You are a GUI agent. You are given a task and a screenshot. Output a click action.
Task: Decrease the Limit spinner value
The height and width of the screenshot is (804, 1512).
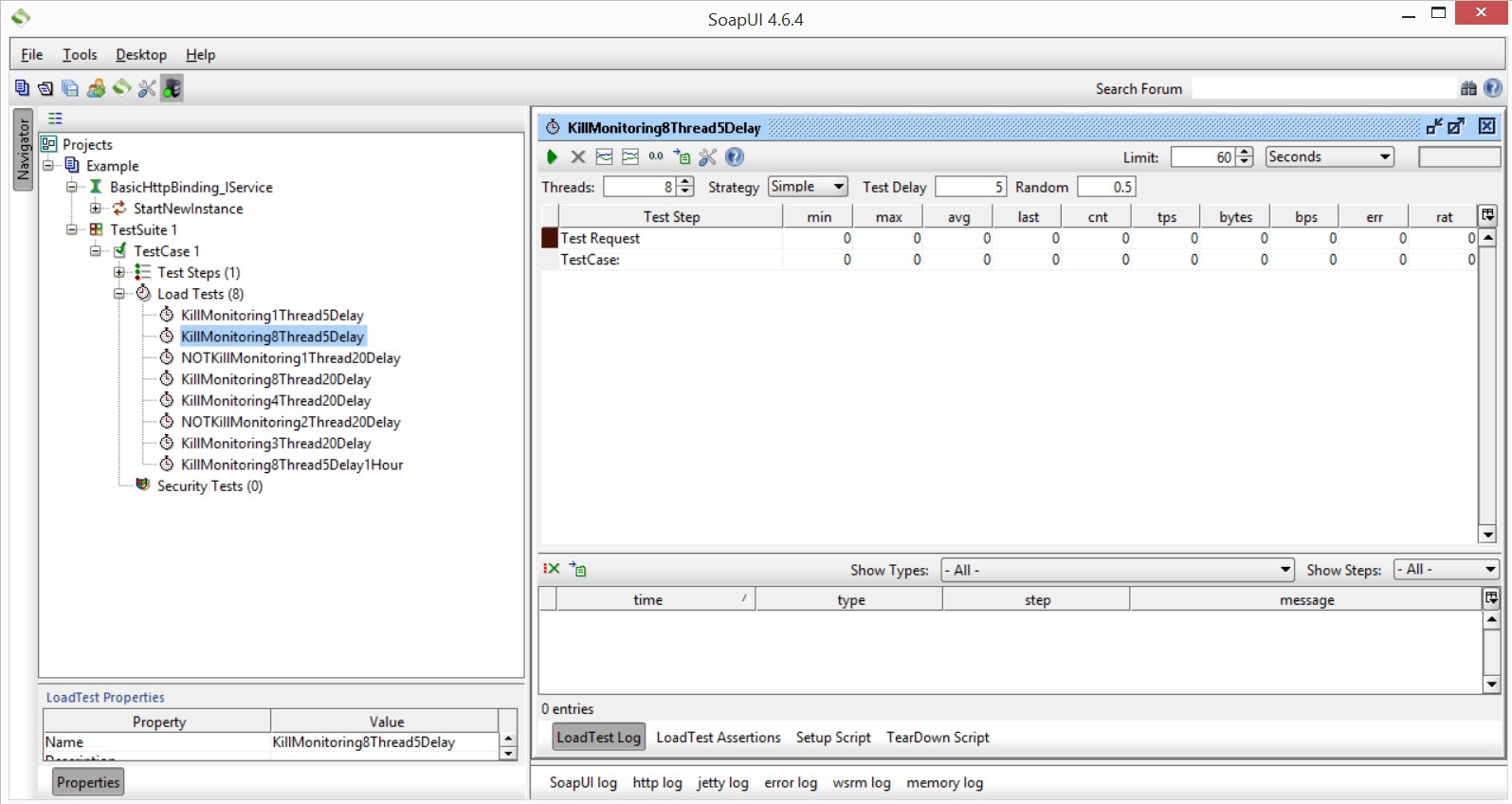(1246, 162)
